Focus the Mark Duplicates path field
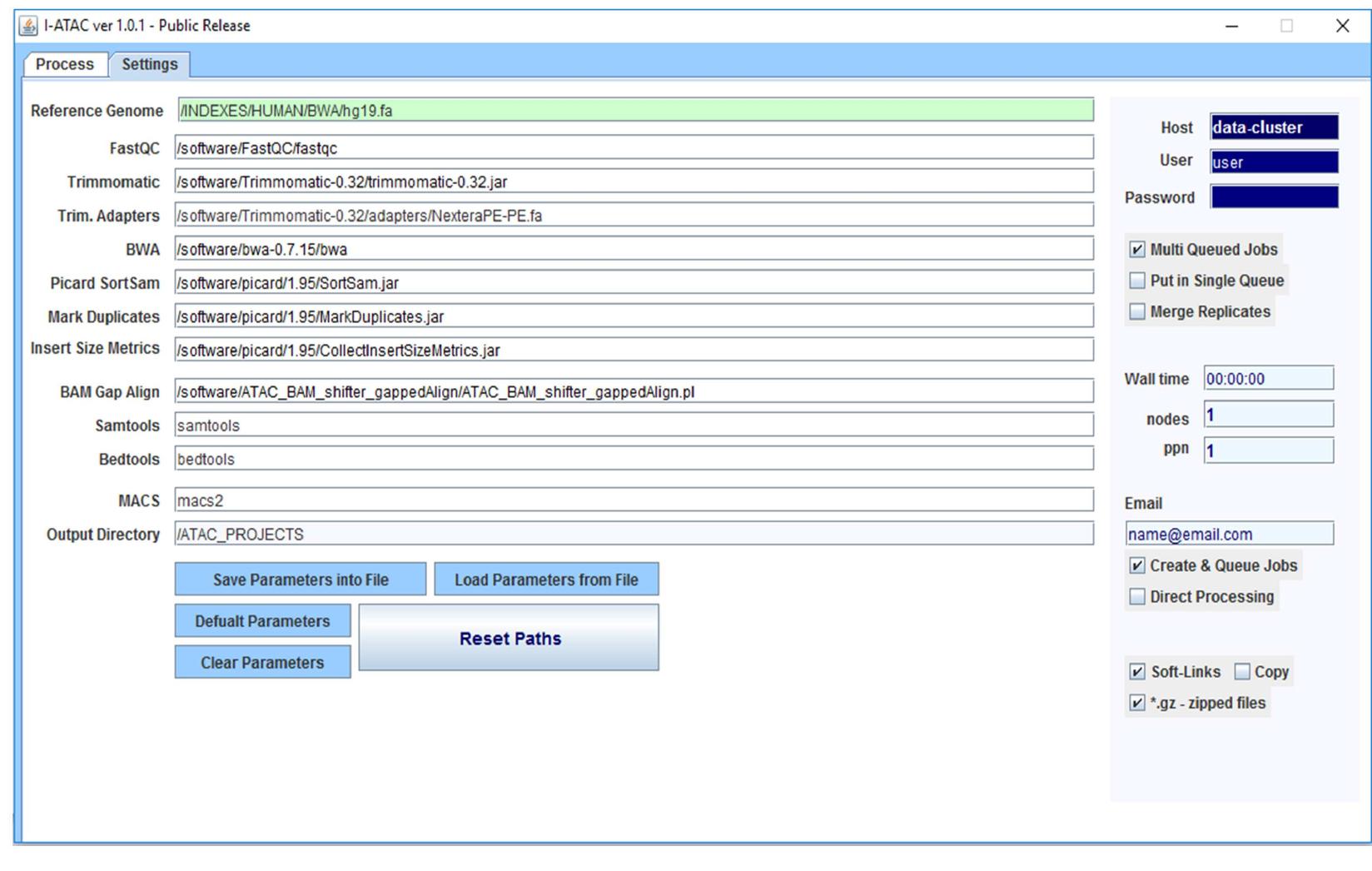This screenshot has width=1372, height=871. [634, 316]
